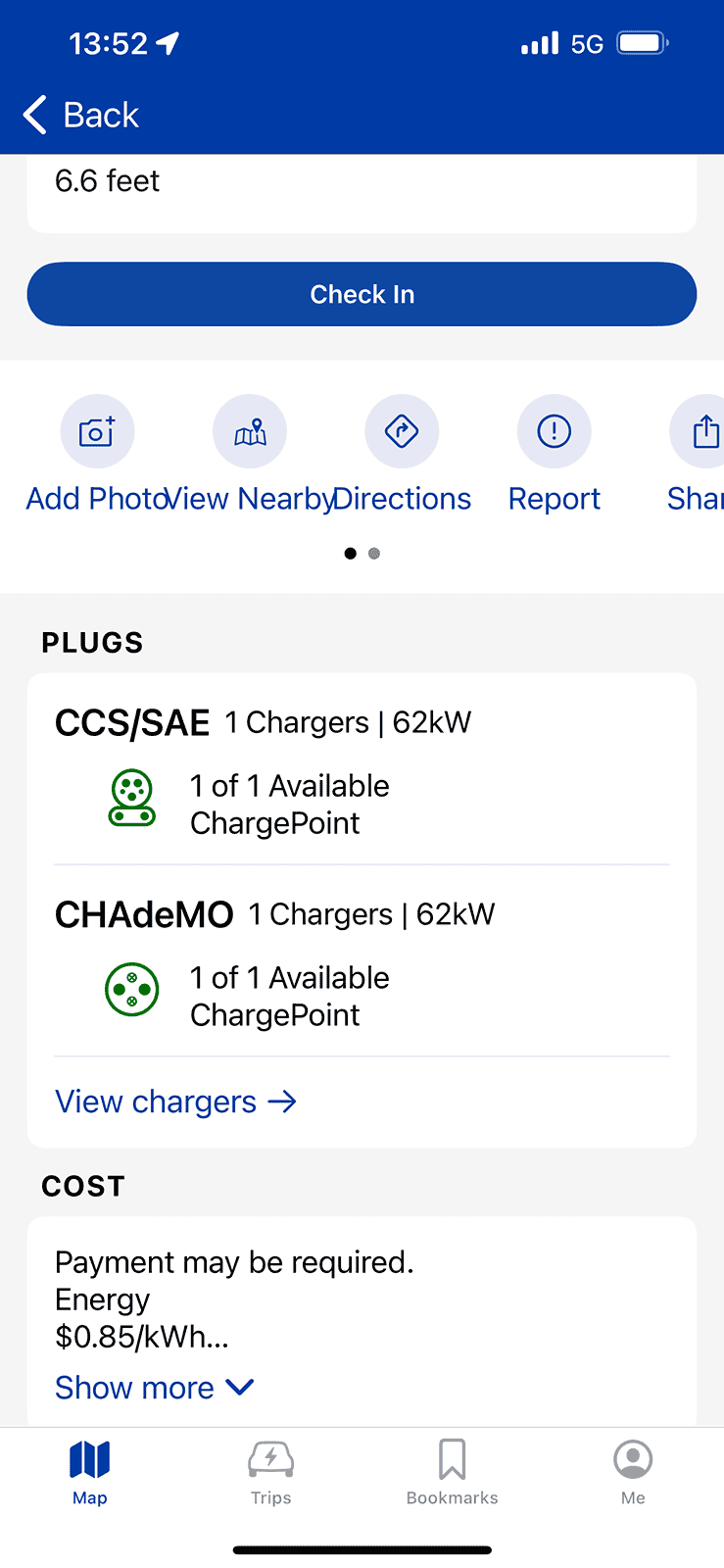This screenshot has width=724, height=1568.
Task: Go to the Bookmarks tab
Action: coord(452,1471)
